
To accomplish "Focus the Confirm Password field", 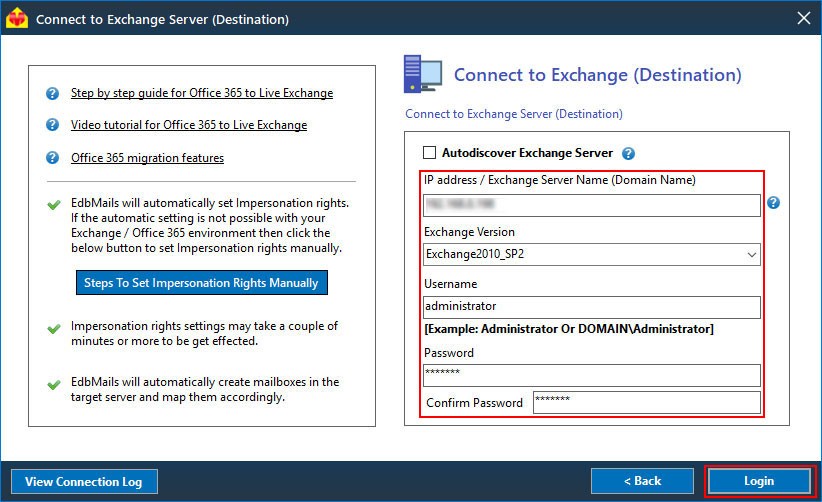I will coord(646,402).
